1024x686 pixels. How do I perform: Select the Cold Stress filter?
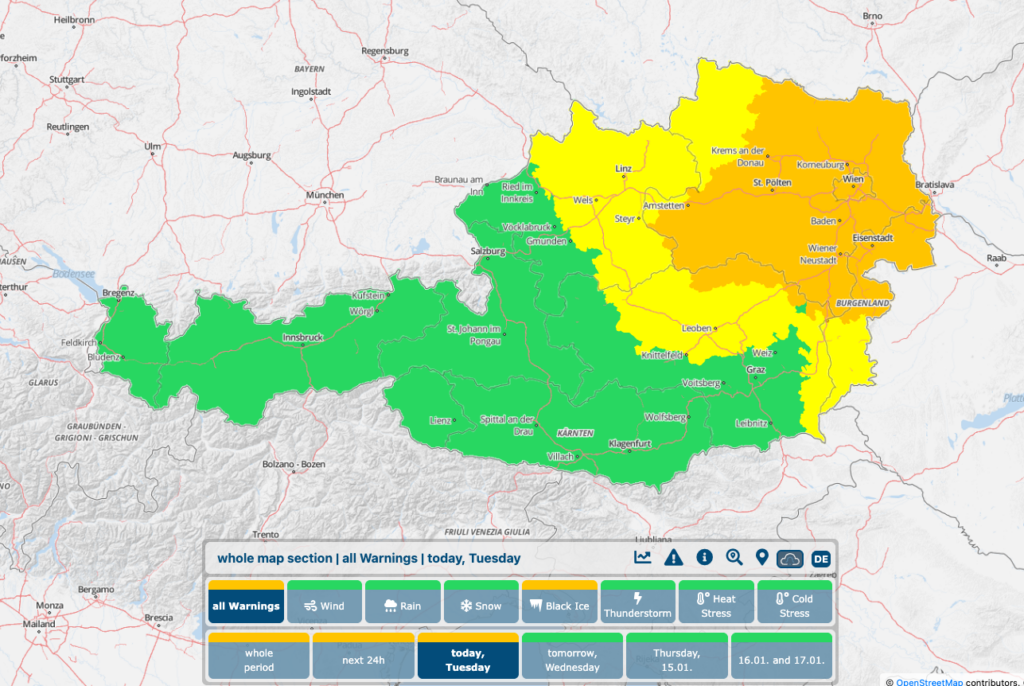click(x=794, y=605)
